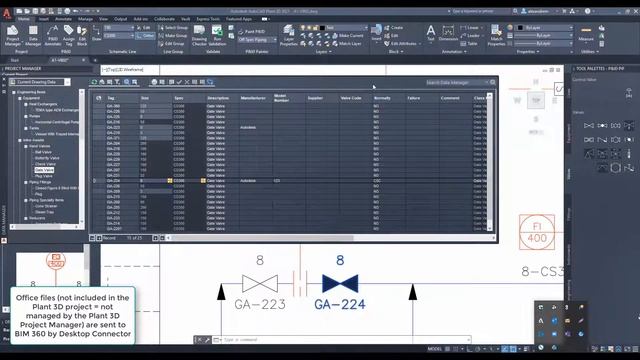Collapse the Engineering Items tree node
The width and height of the screenshot is (640, 360).
[13, 92]
